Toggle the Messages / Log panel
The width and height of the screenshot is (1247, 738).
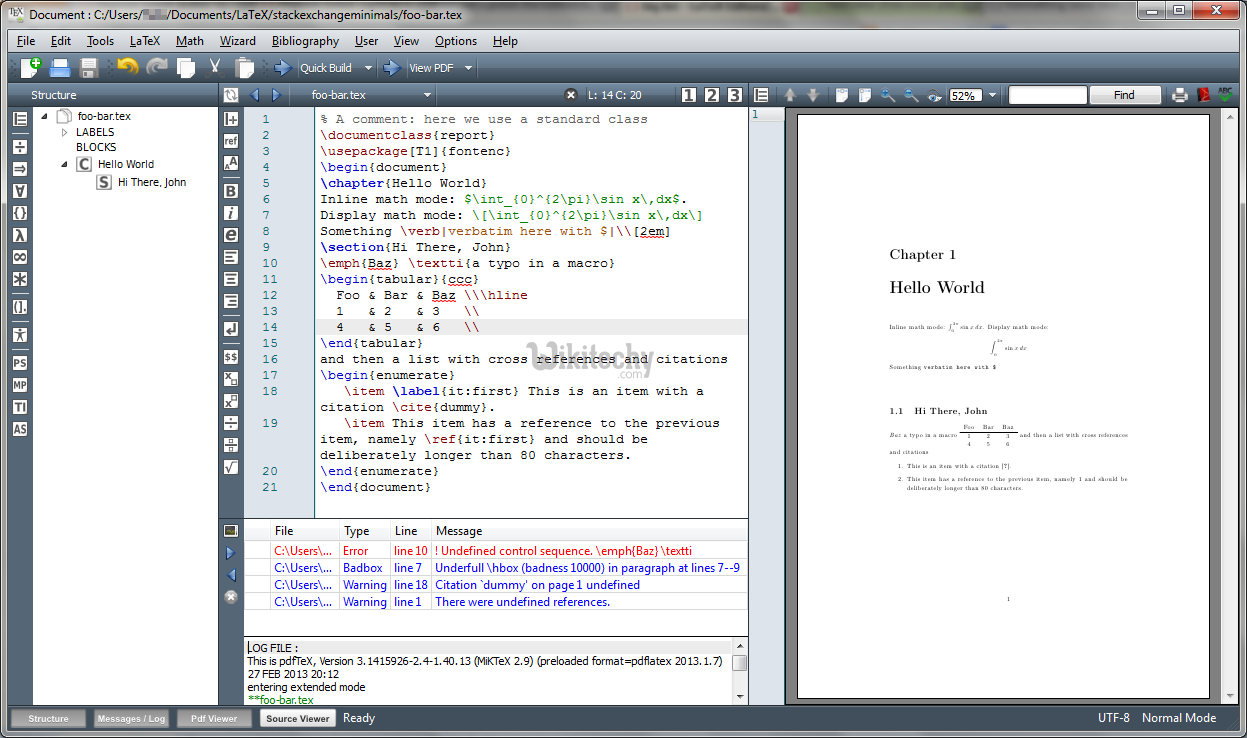[131, 718]
